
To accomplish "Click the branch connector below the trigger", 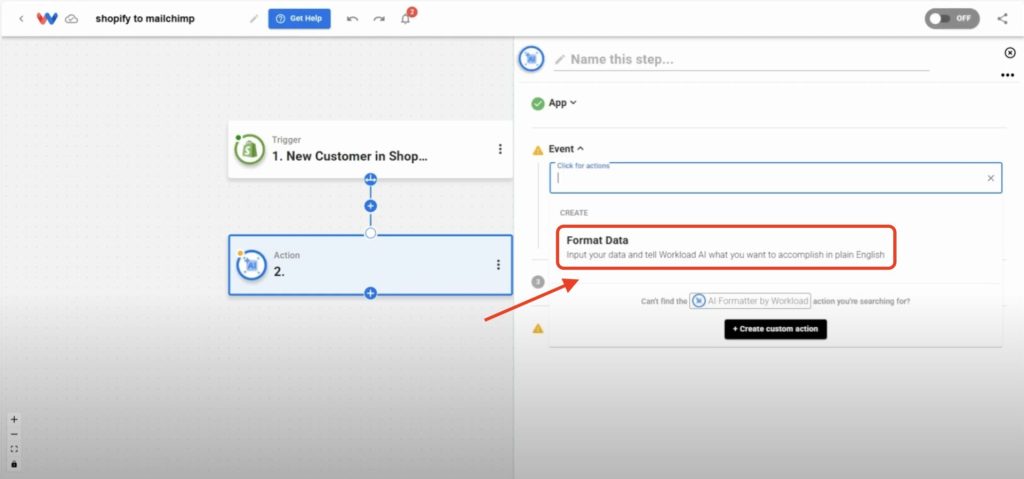I will point(370,179).
